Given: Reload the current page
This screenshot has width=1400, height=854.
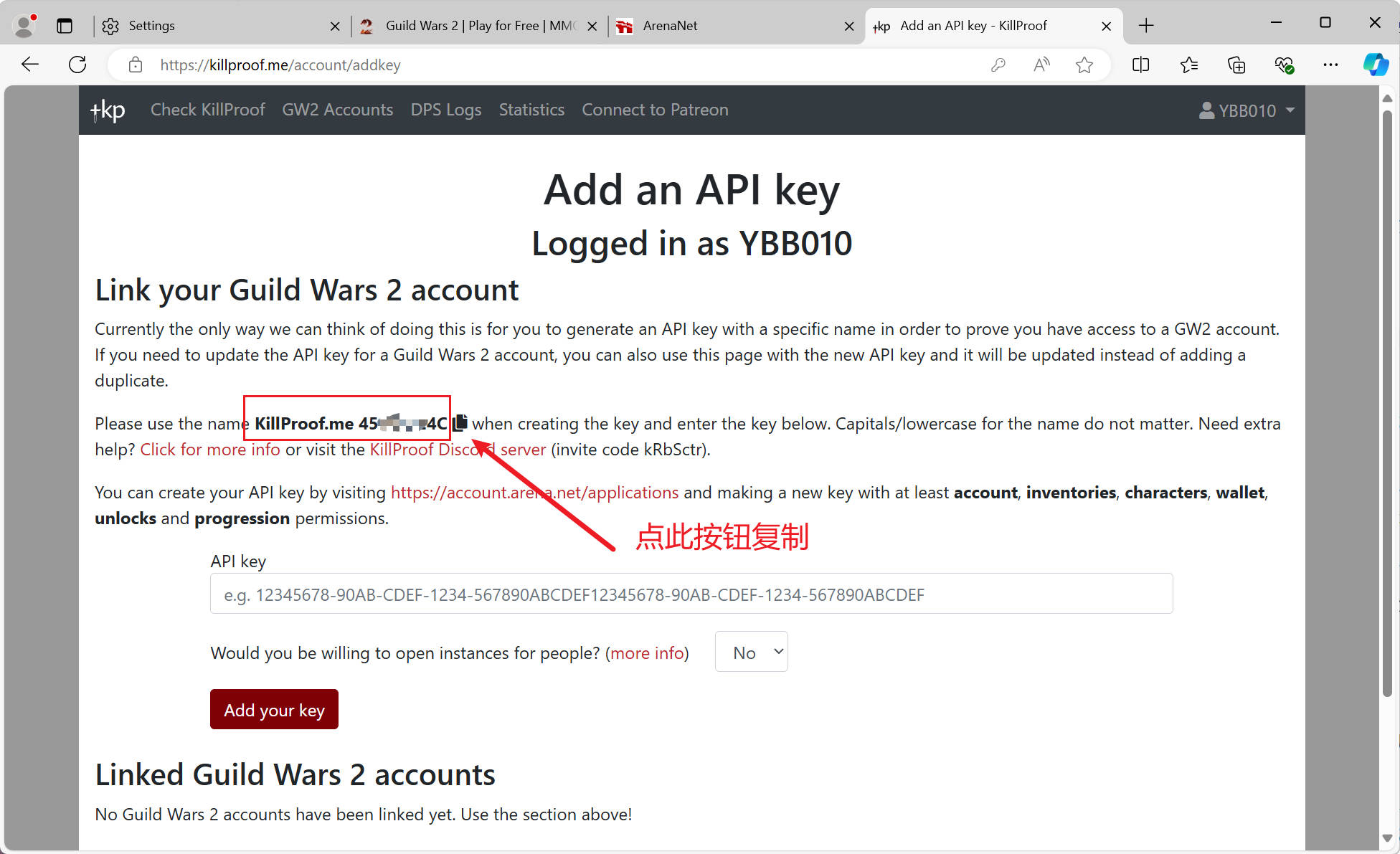Looking at the screenshot, I should (77, 65).
